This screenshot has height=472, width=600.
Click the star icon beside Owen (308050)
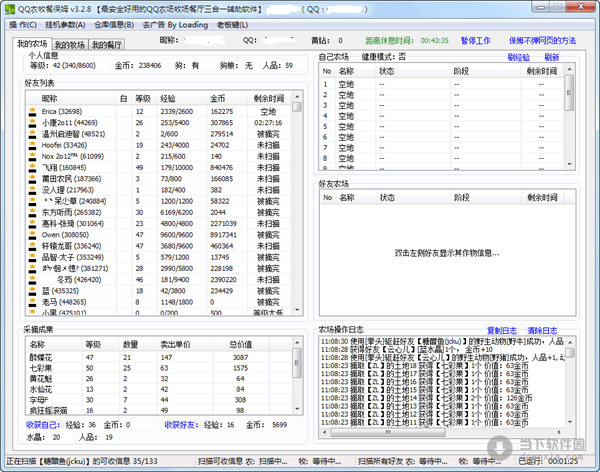coord(33,233)
